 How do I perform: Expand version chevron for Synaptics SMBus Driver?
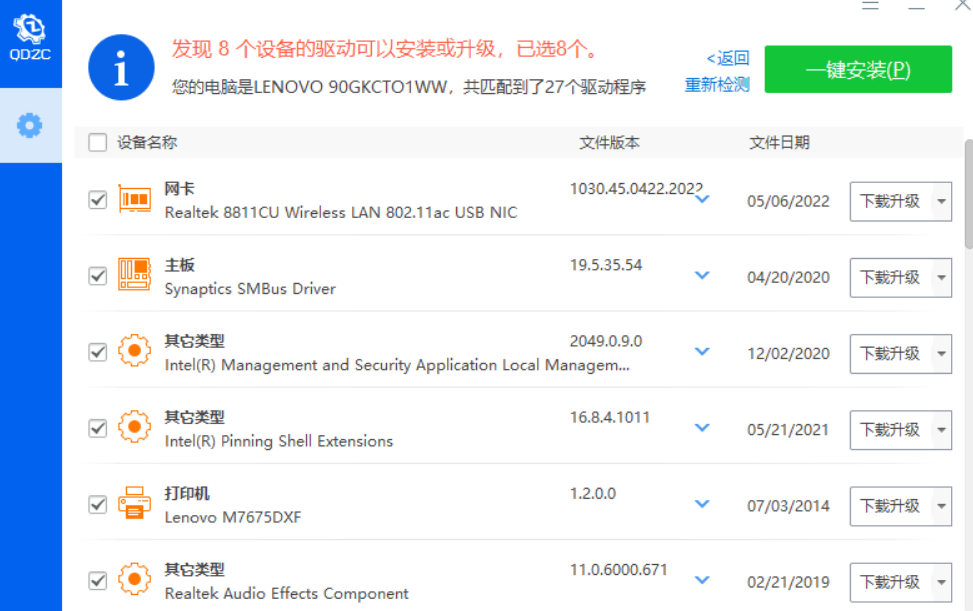702,276
